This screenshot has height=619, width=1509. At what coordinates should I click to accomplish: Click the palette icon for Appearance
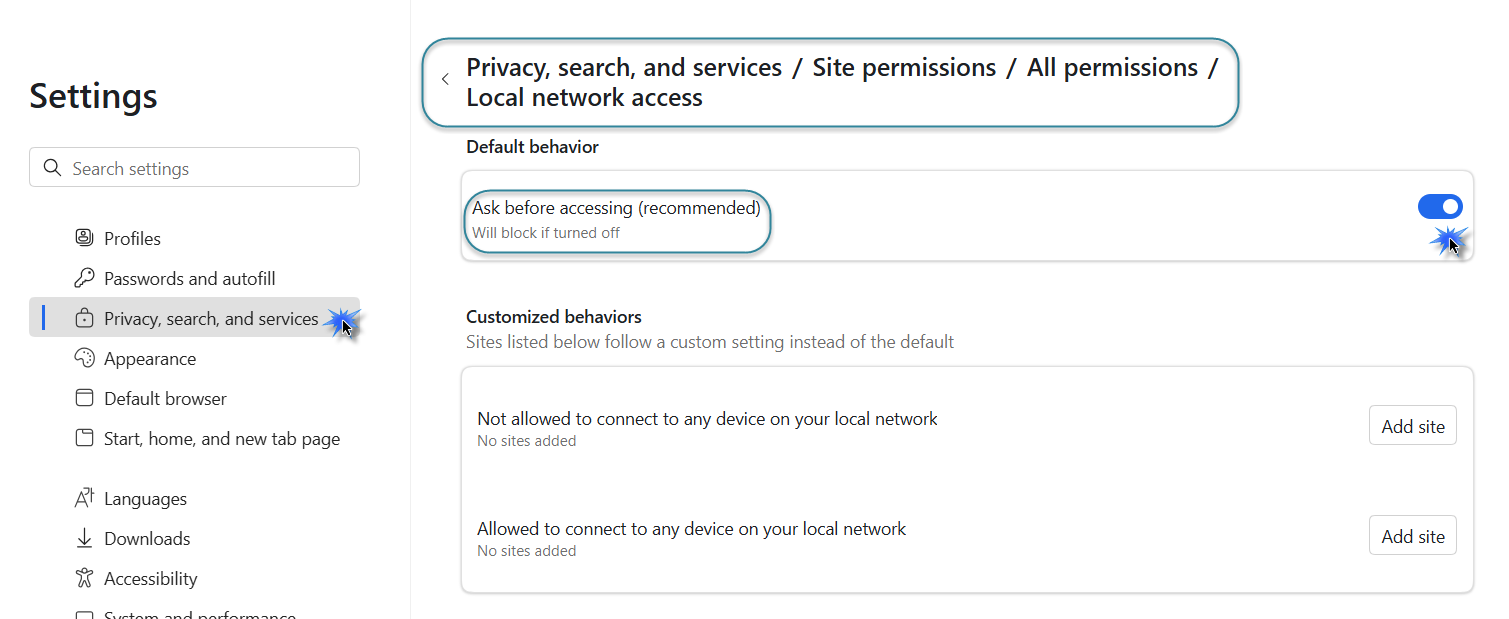[x=84, y=358]
